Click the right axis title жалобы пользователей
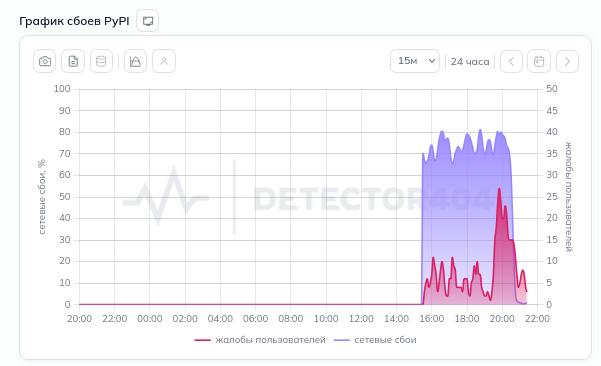The image size is (601, 366). [x=569, y=197]
